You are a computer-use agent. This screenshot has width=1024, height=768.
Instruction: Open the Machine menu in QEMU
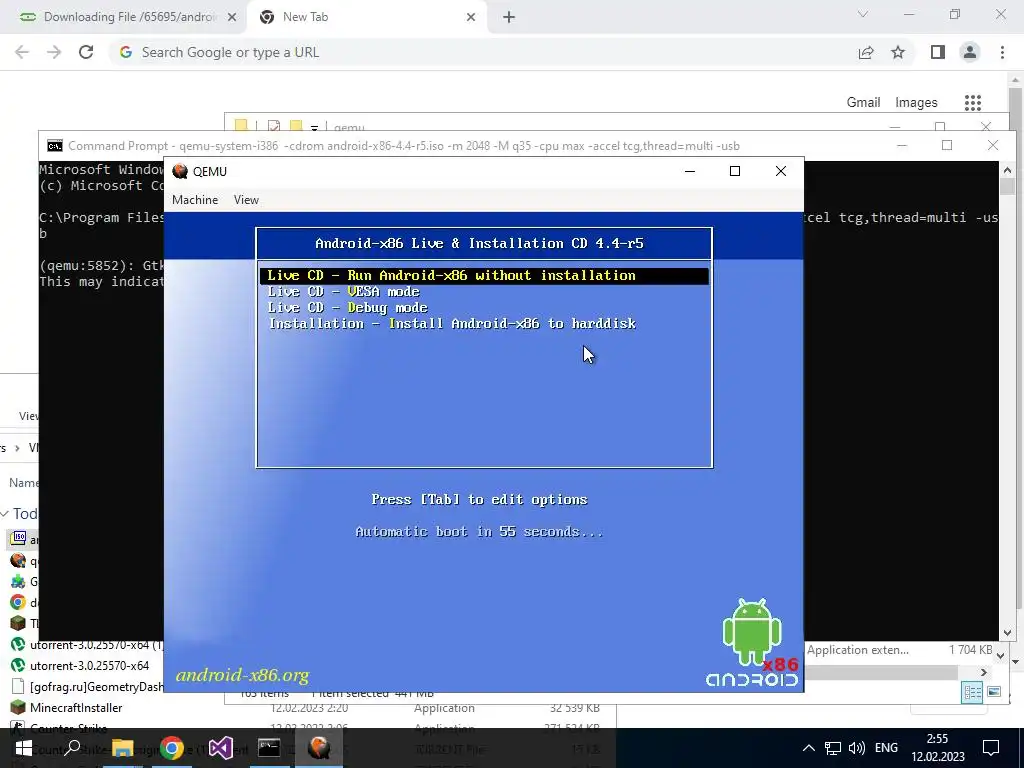click(195, 200)
